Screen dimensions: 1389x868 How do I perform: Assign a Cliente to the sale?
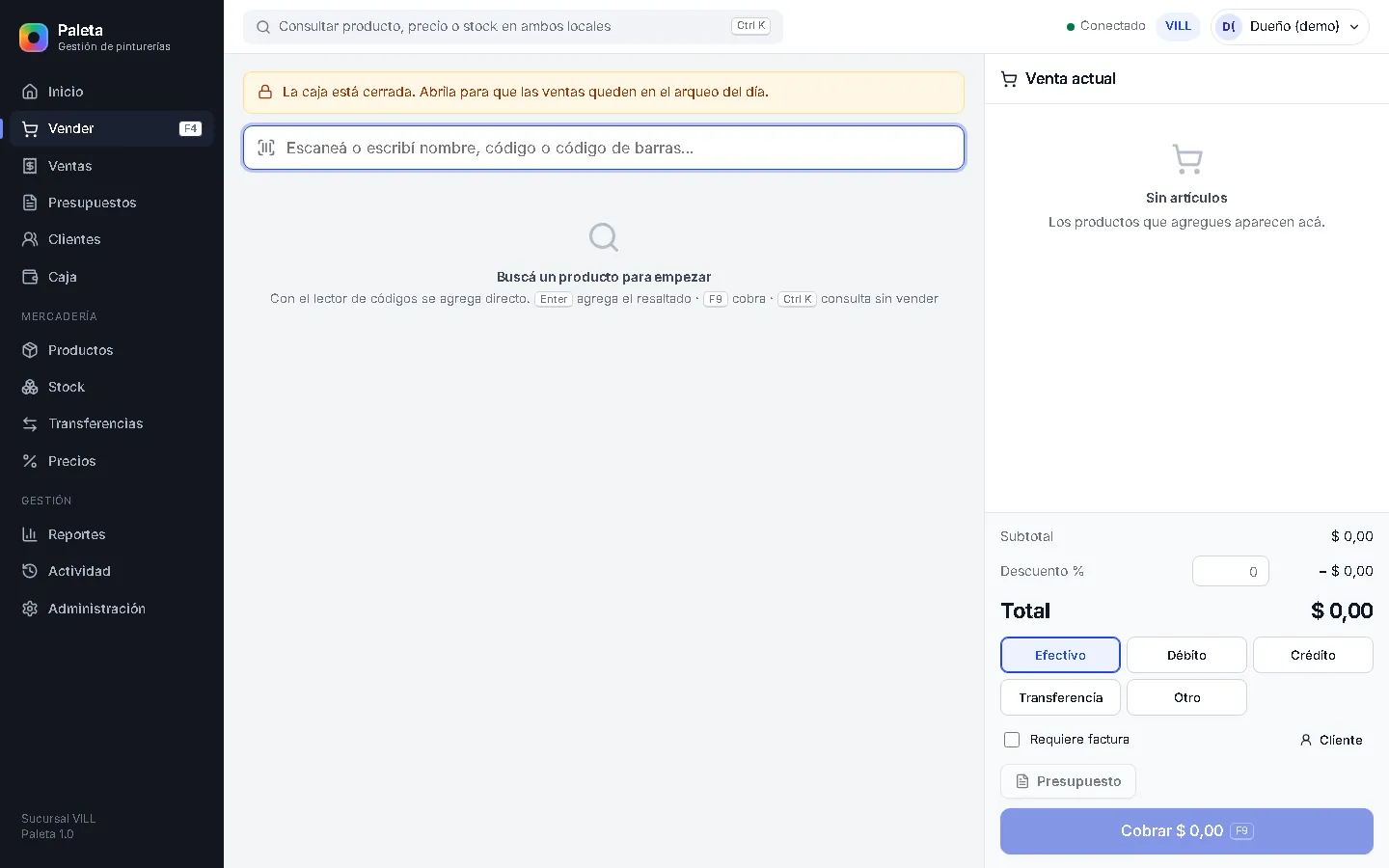(1331, 740)
